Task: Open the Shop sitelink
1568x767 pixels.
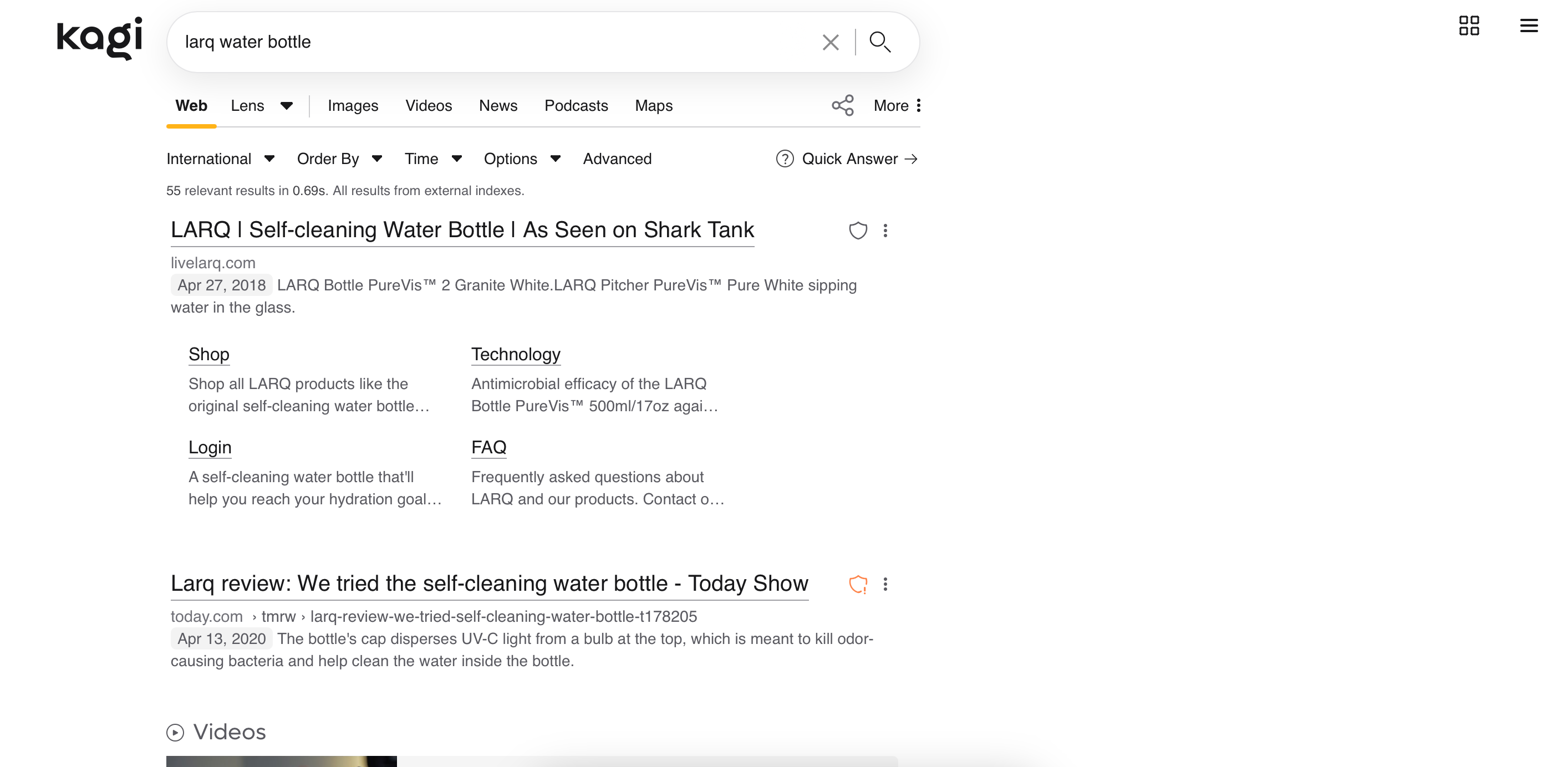Action: click(209, 355)
